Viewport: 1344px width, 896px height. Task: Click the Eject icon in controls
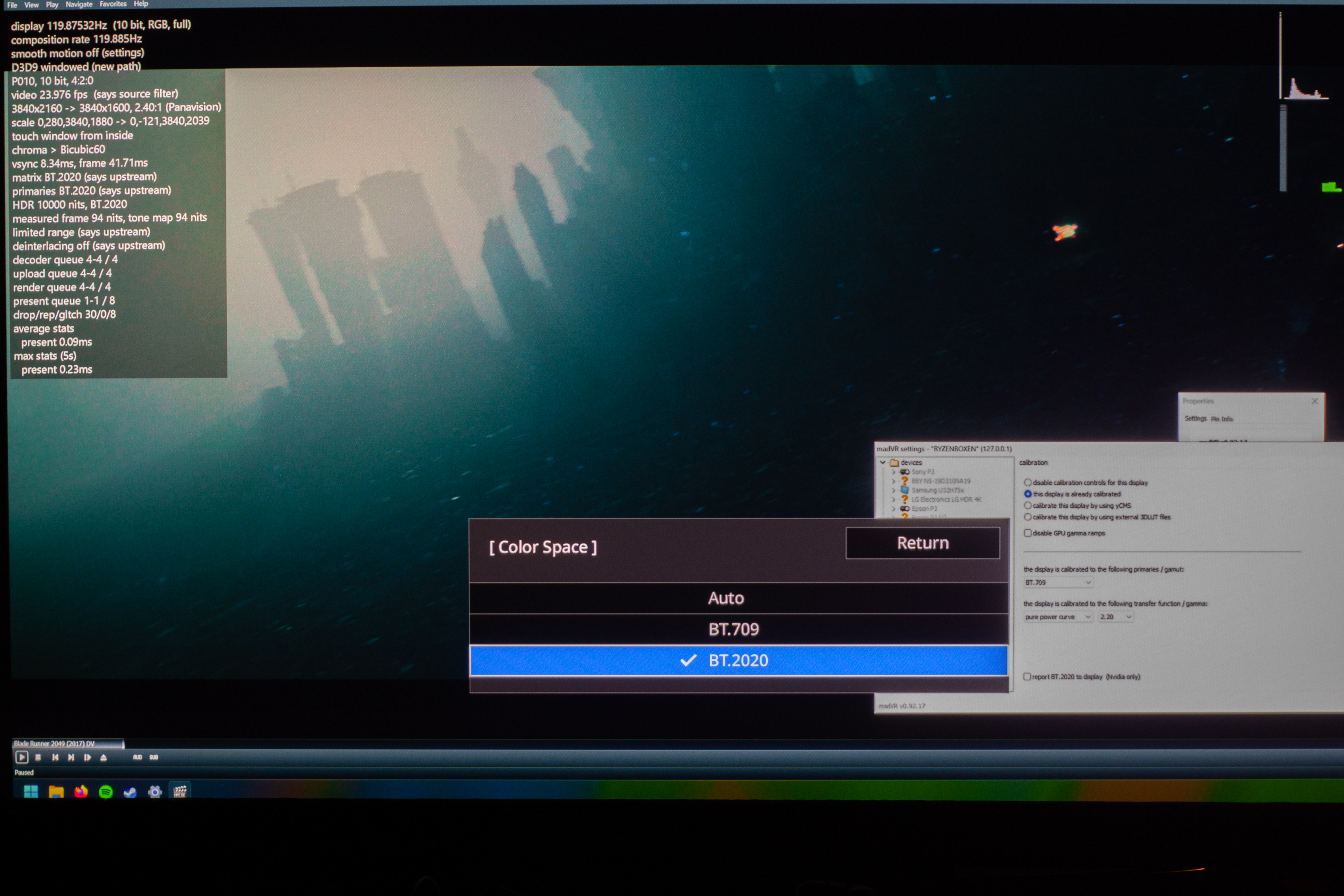(x=104, y=757)
